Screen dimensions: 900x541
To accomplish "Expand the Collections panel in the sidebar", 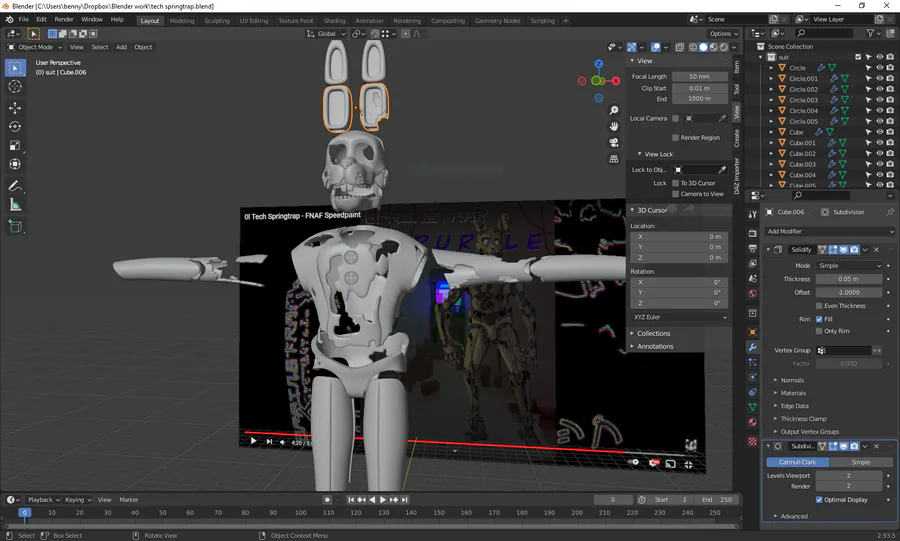I will point(654,333).
